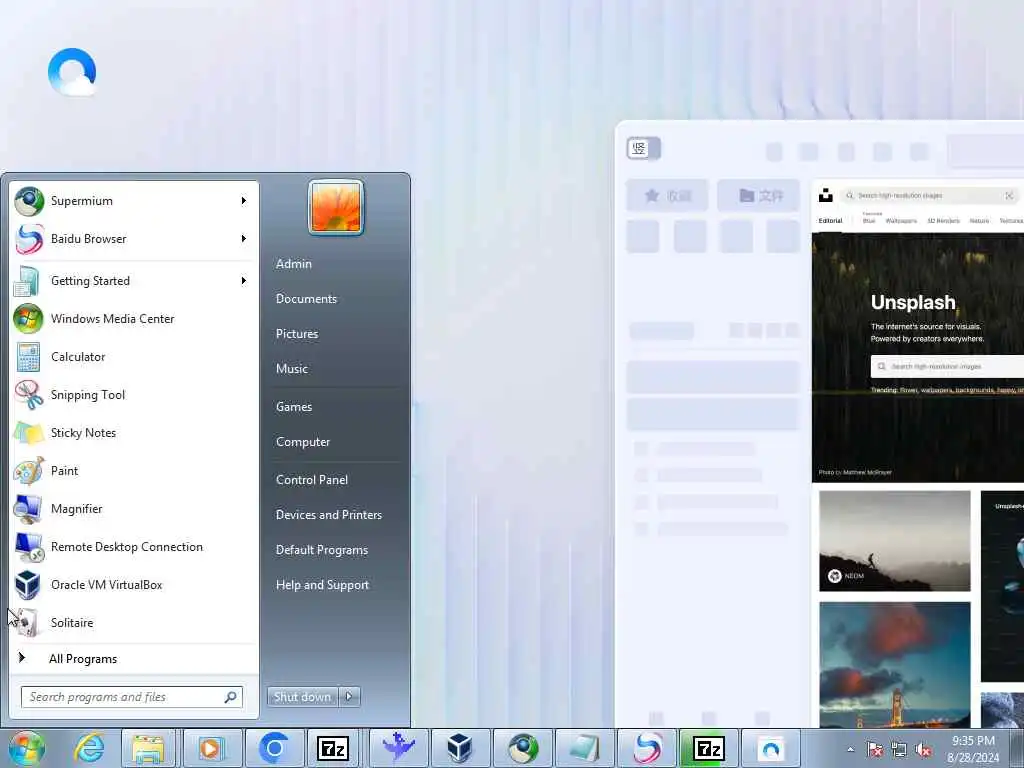Viewport: 1024px width, 768px height.
Task: Click the Search programs and files box
Action: [132, 697]
